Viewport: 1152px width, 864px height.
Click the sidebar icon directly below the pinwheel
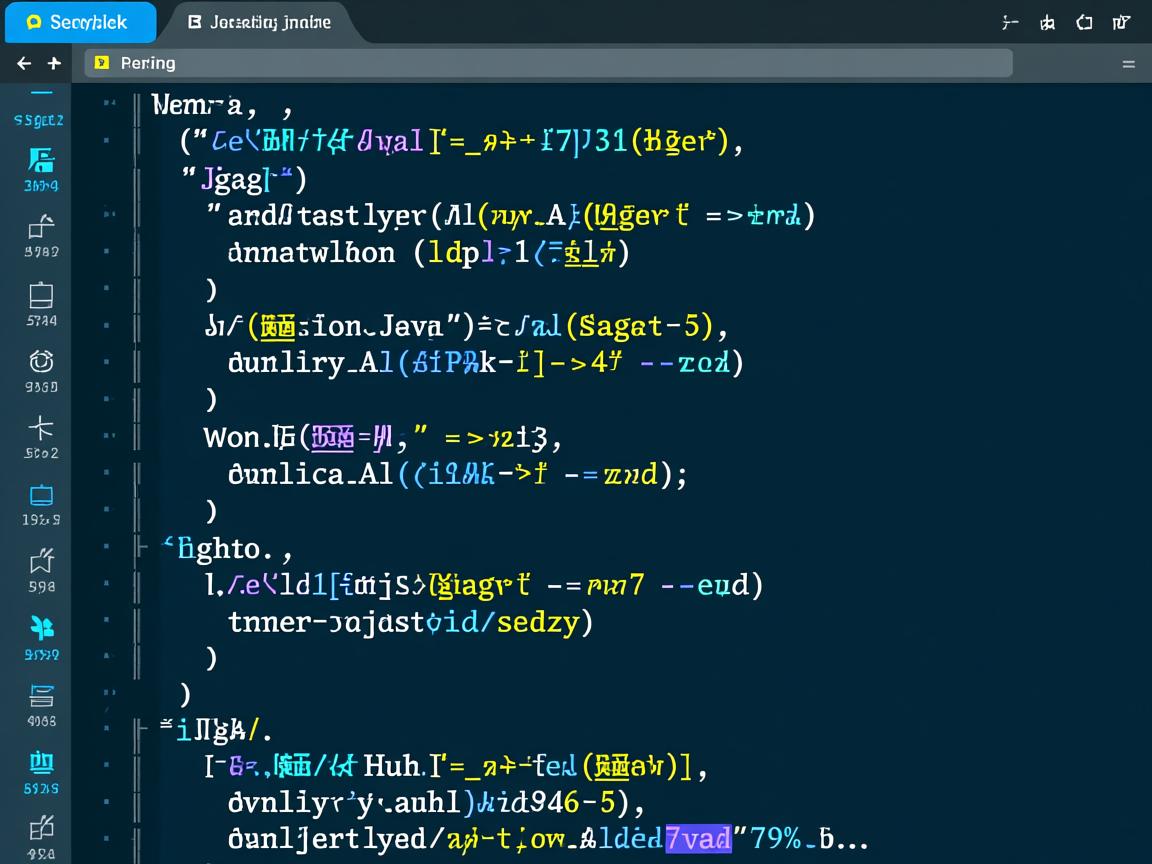pyautogui.click(x=41, y=695)
